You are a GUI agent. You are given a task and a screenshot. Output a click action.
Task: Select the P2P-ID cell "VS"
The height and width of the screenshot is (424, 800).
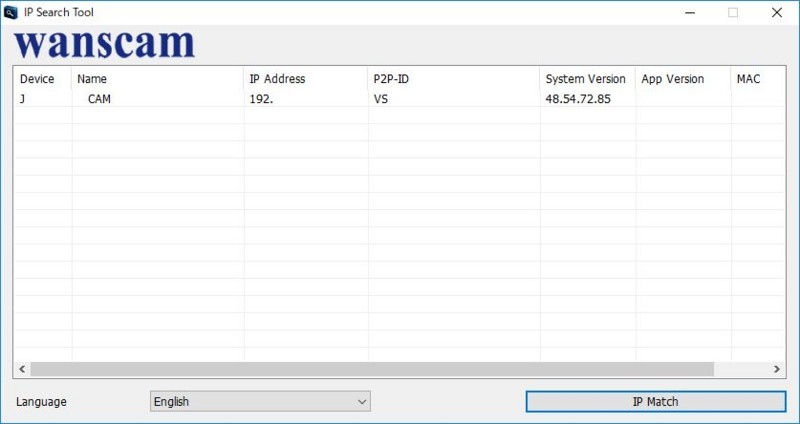[x=381, y=99]
